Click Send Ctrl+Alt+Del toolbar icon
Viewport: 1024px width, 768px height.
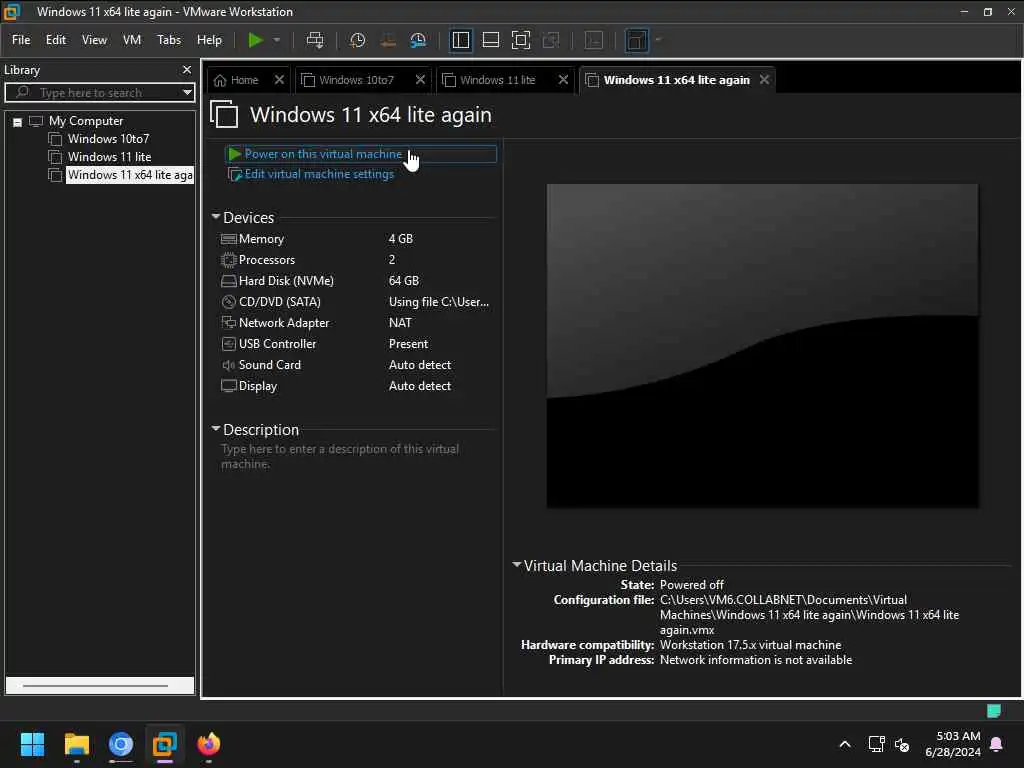(315, 40)
